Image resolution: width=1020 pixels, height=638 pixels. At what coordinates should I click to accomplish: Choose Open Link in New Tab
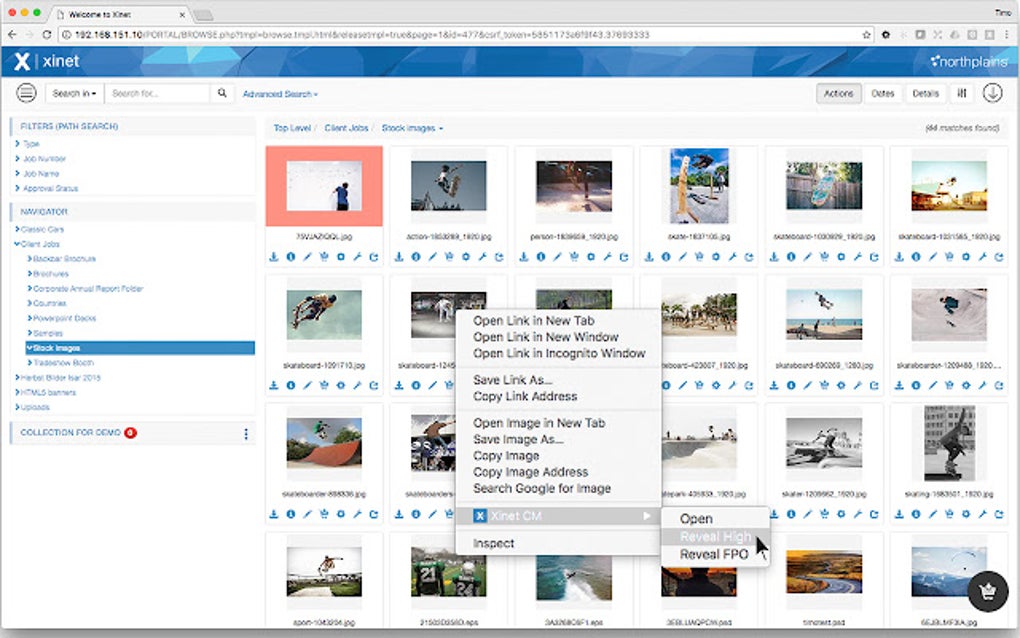point(533,321)
